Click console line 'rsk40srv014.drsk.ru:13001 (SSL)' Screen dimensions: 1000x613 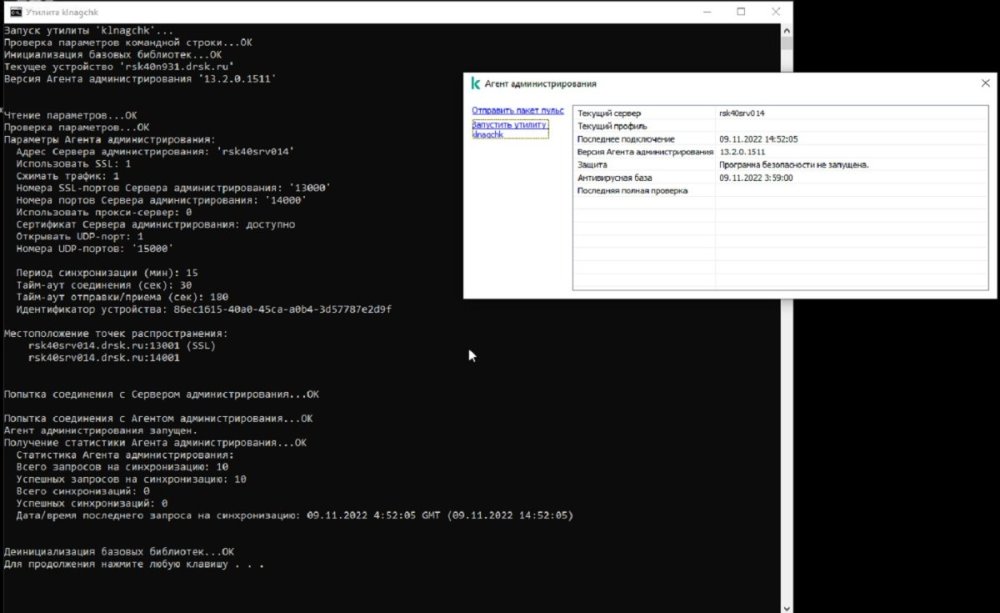click(x=122, y=345)
